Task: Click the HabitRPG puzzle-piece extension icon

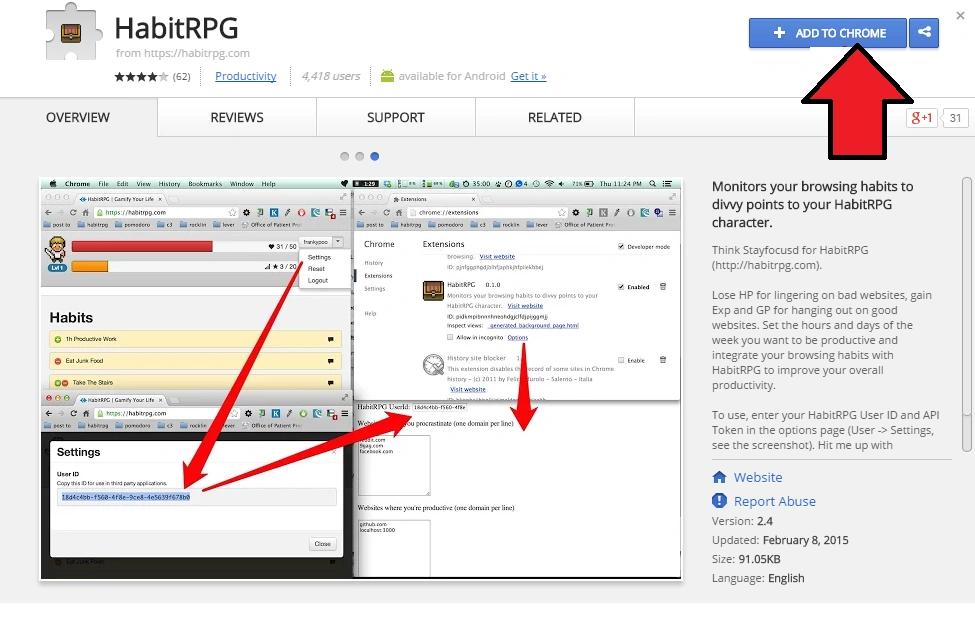Action: pyautogui.click(x=73, y=33)
